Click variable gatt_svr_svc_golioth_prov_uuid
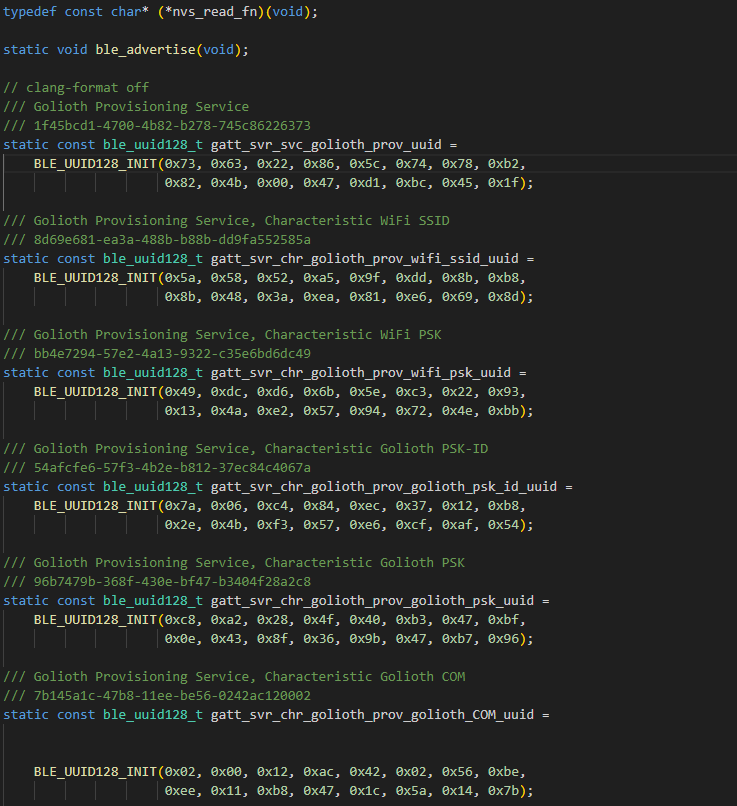Screen dimensions: 737x806 (326, 144)
